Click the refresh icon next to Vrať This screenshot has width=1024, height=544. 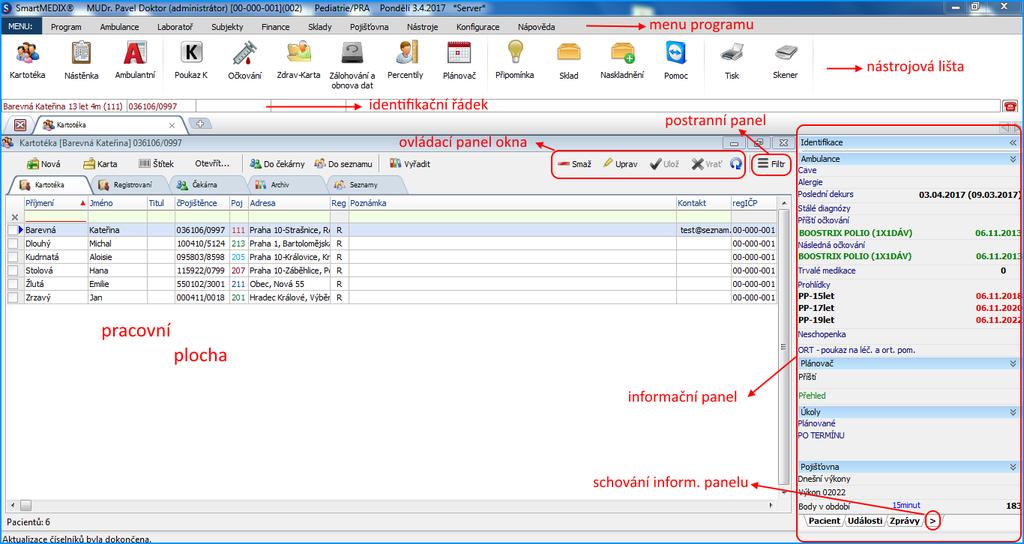click(x=736, y=165)
